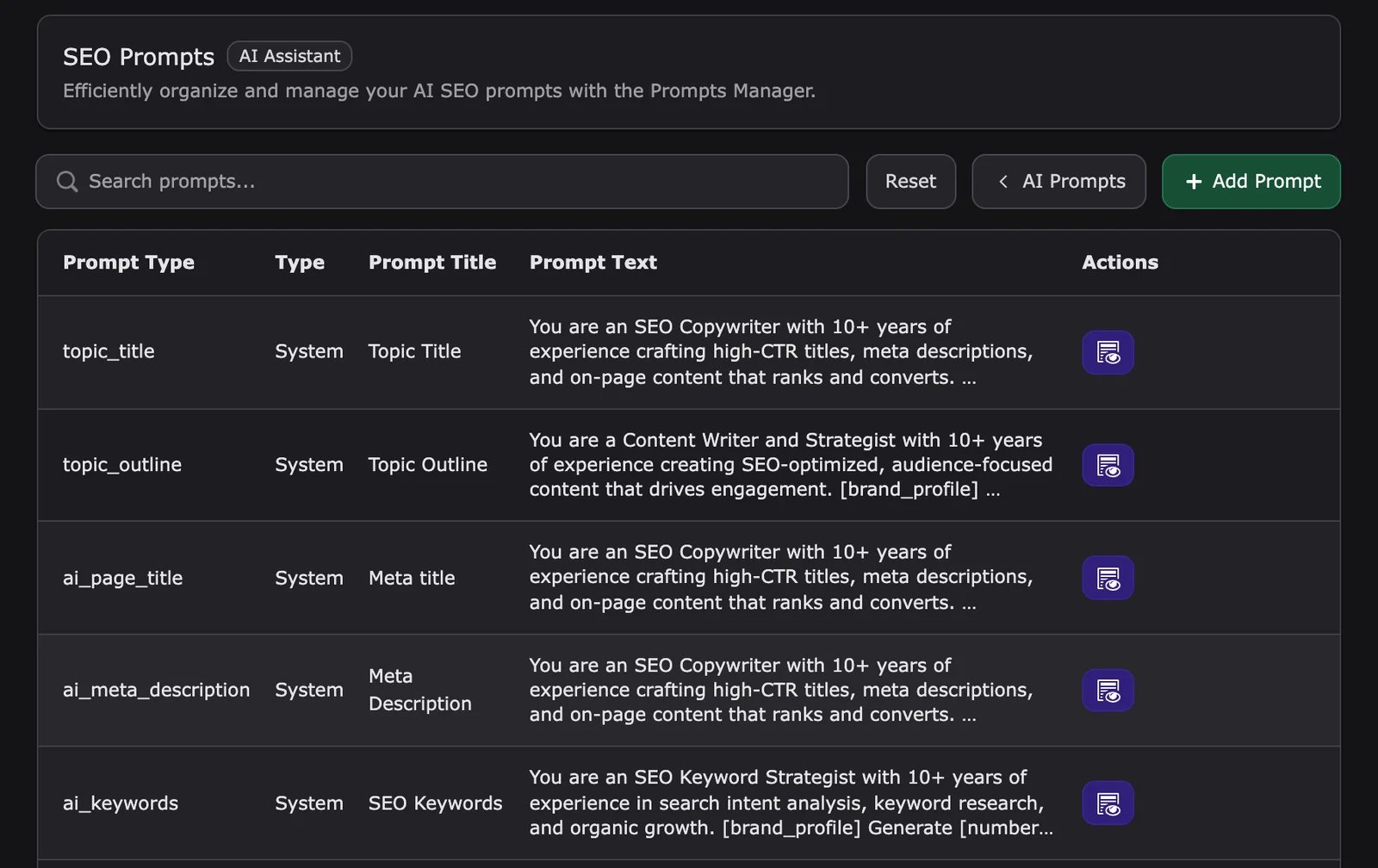The image size is (1378, 868).
Task: Click the AI Assistant badge
Action: (x=289, y=56)
